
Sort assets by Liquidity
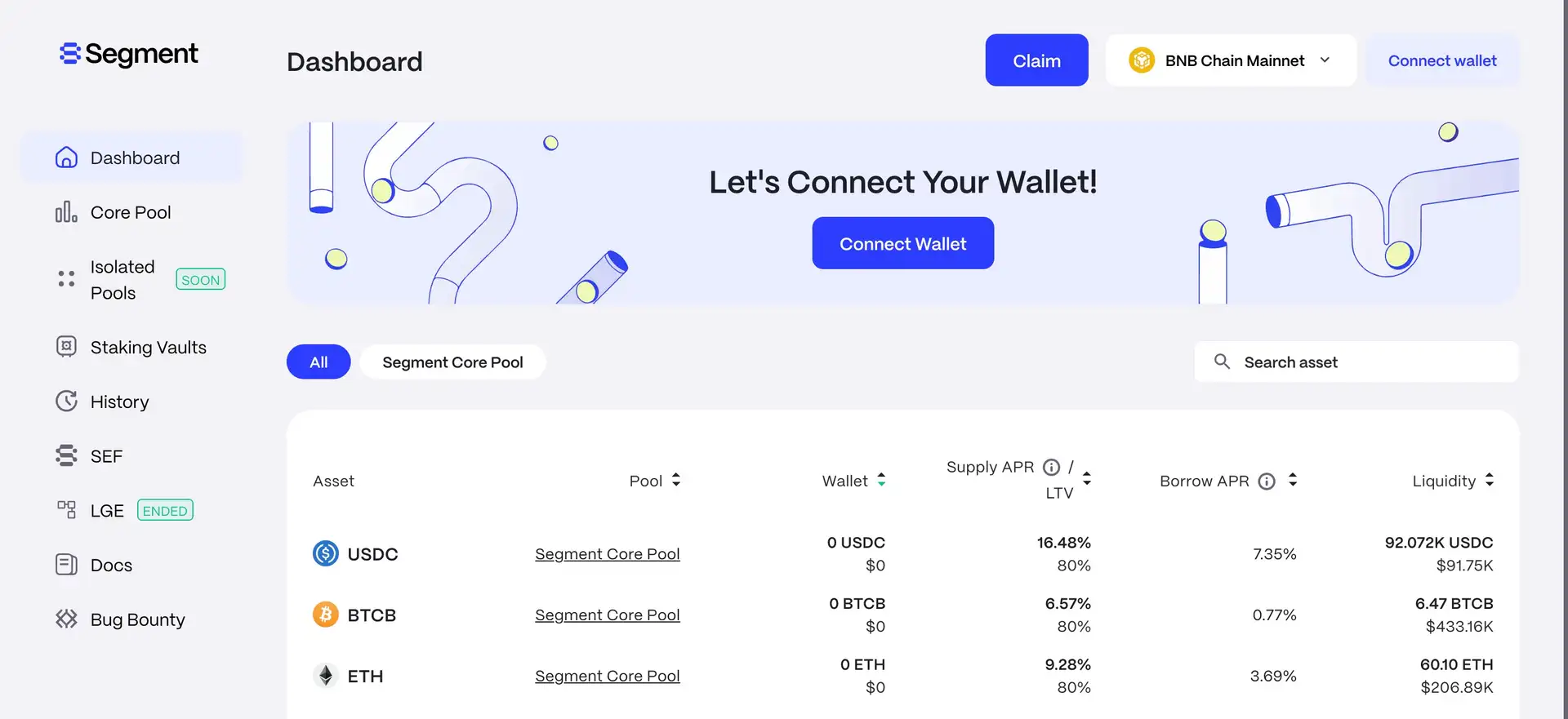[1490, 481]
